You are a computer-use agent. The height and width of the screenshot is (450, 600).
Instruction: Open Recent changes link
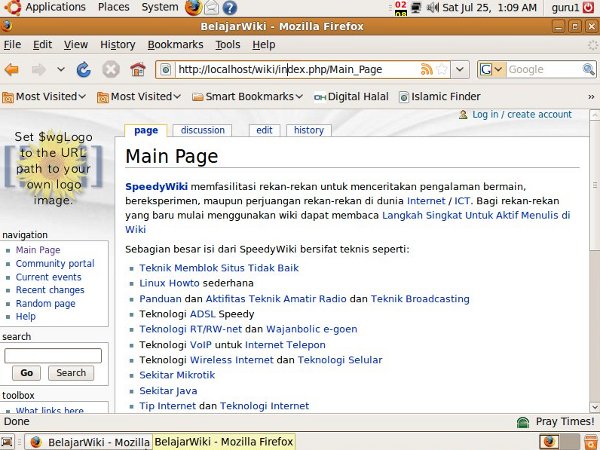click(x=50, y=290)
